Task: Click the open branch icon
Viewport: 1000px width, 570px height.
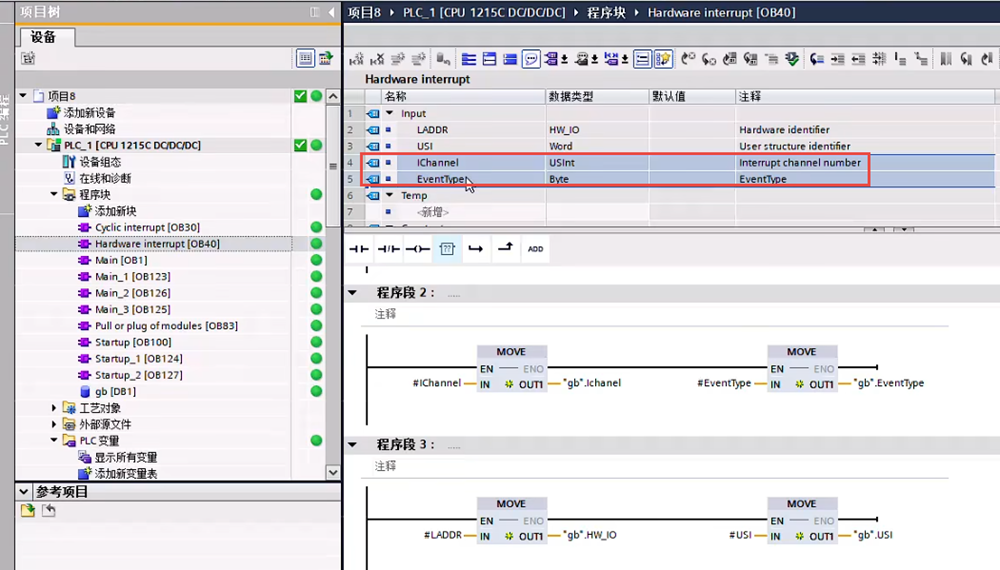Action: [x=476, y=248]
